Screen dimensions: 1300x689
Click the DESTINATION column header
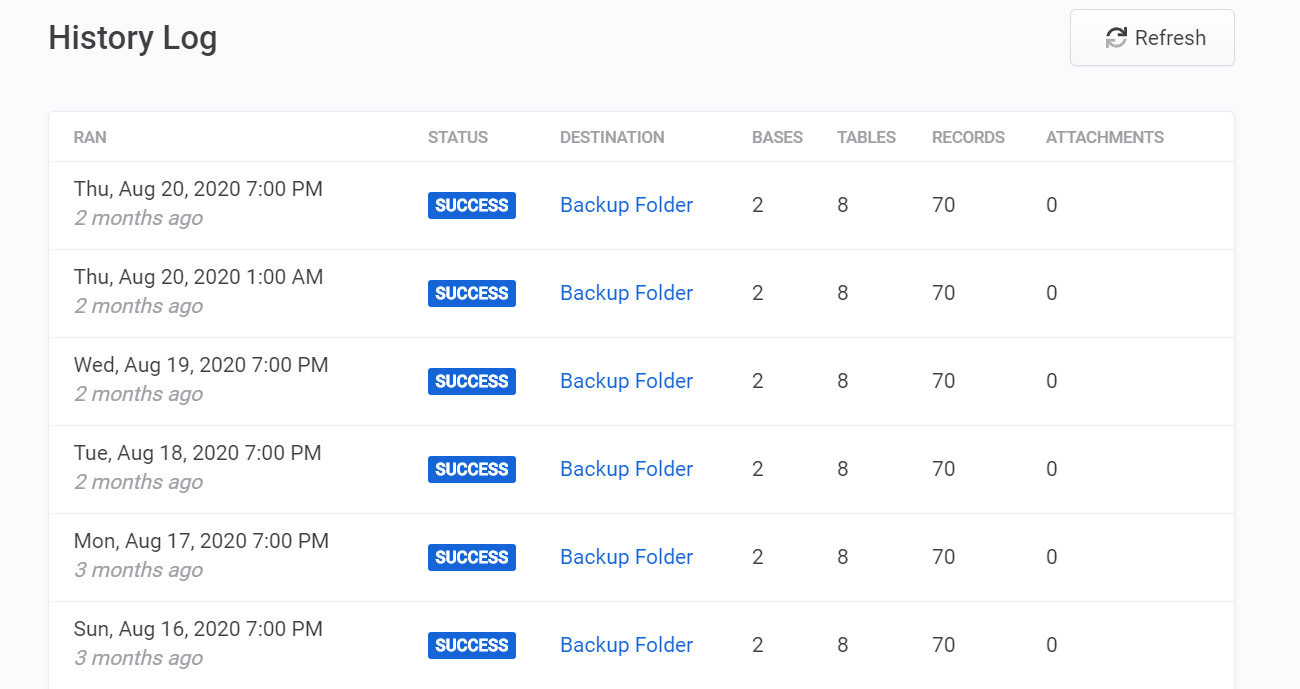pos(612,137)
